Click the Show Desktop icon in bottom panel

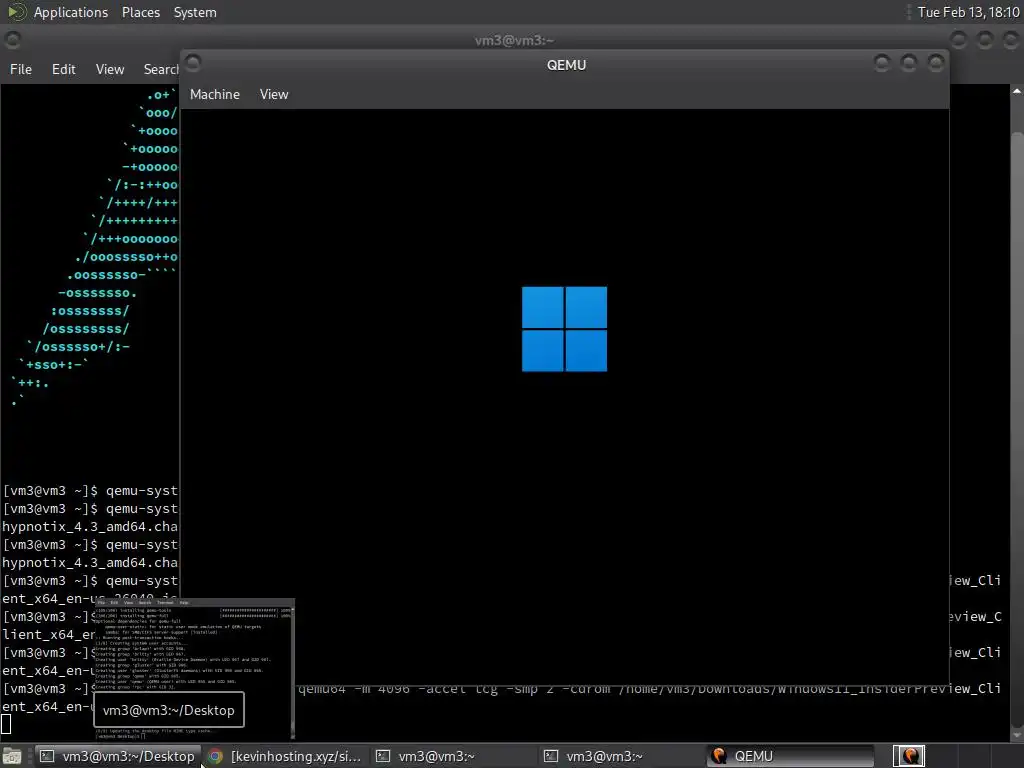pos(12,756)
